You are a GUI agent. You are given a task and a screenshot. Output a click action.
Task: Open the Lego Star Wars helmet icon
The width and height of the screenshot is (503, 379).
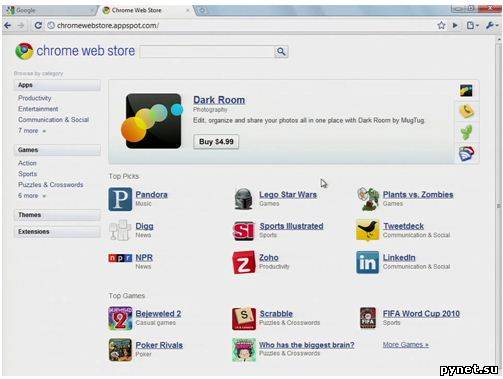pos(243,199)
